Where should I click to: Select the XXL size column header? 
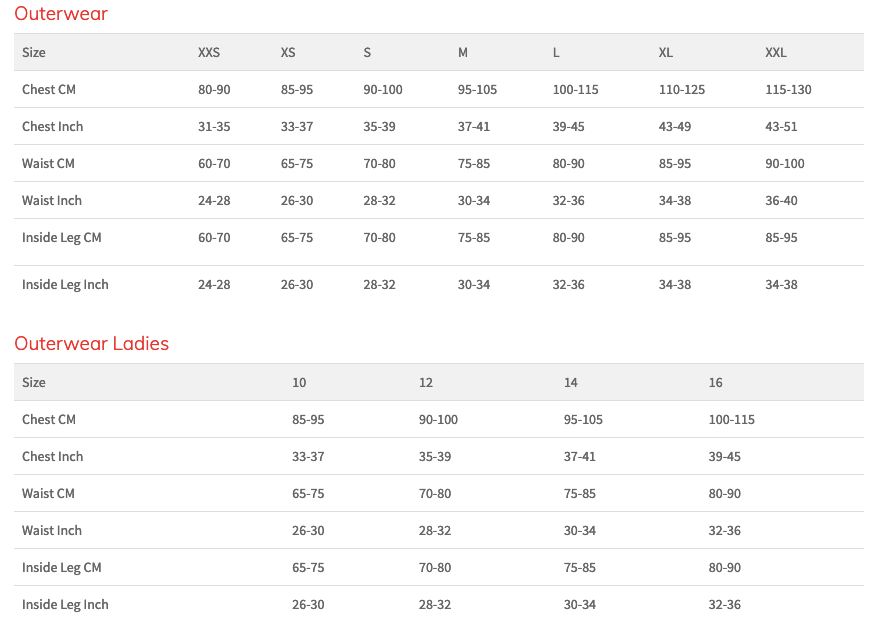point(776,53)
